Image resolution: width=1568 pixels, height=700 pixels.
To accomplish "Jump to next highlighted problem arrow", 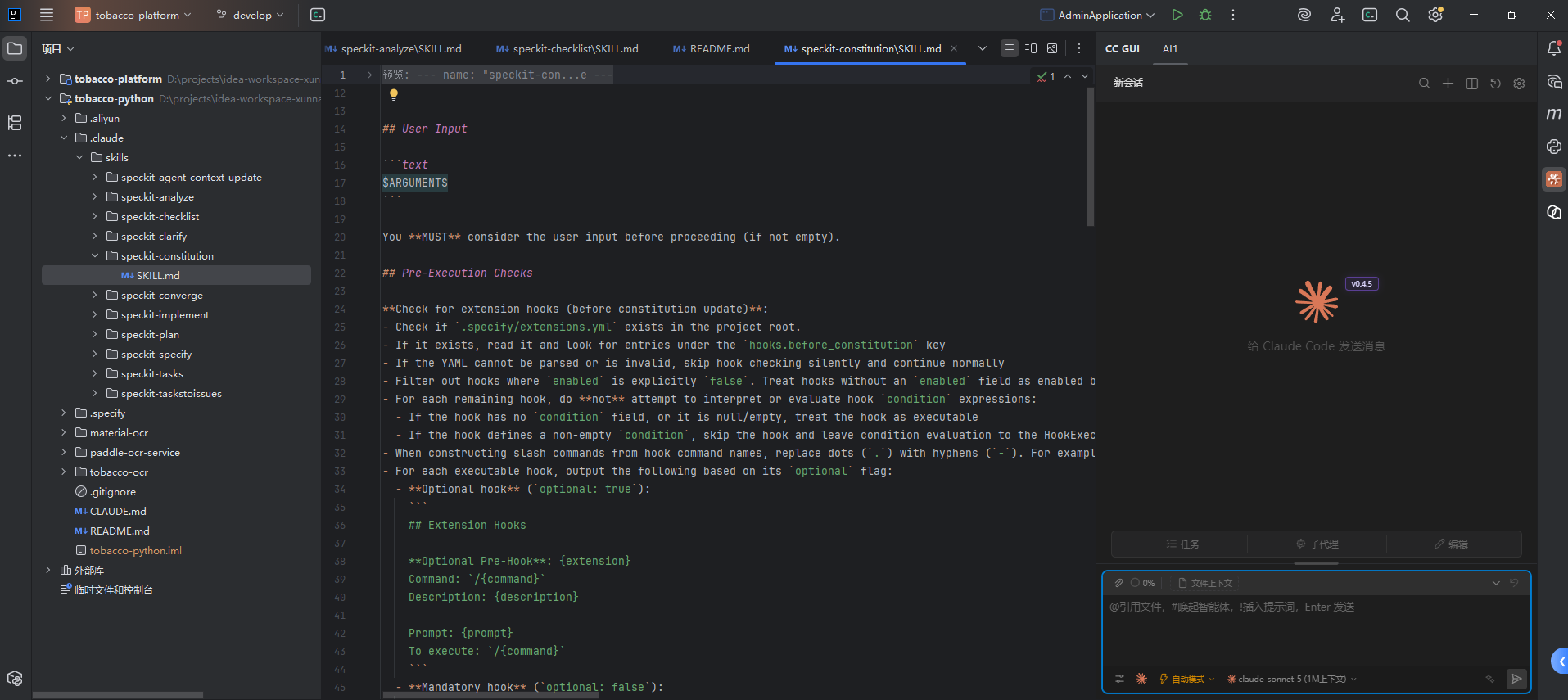I will point(1085,75).
